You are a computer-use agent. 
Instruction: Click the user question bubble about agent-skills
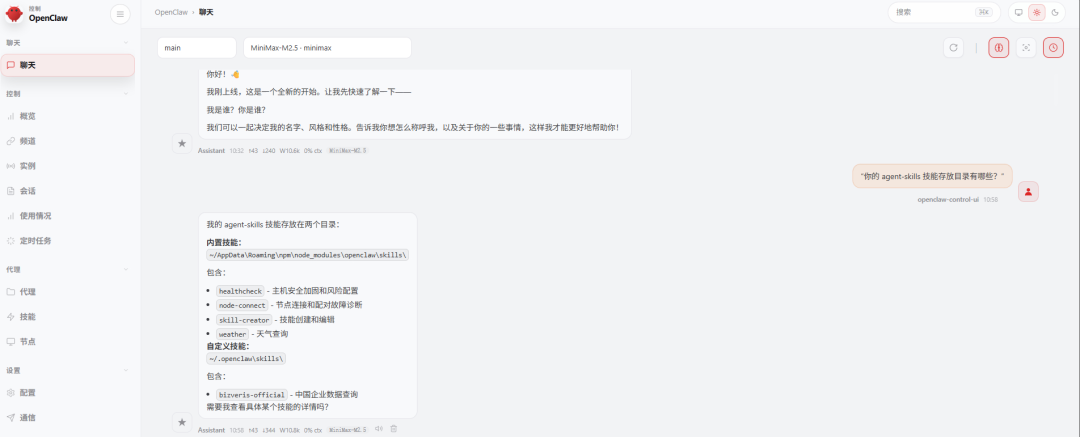[x=933, y=176]
